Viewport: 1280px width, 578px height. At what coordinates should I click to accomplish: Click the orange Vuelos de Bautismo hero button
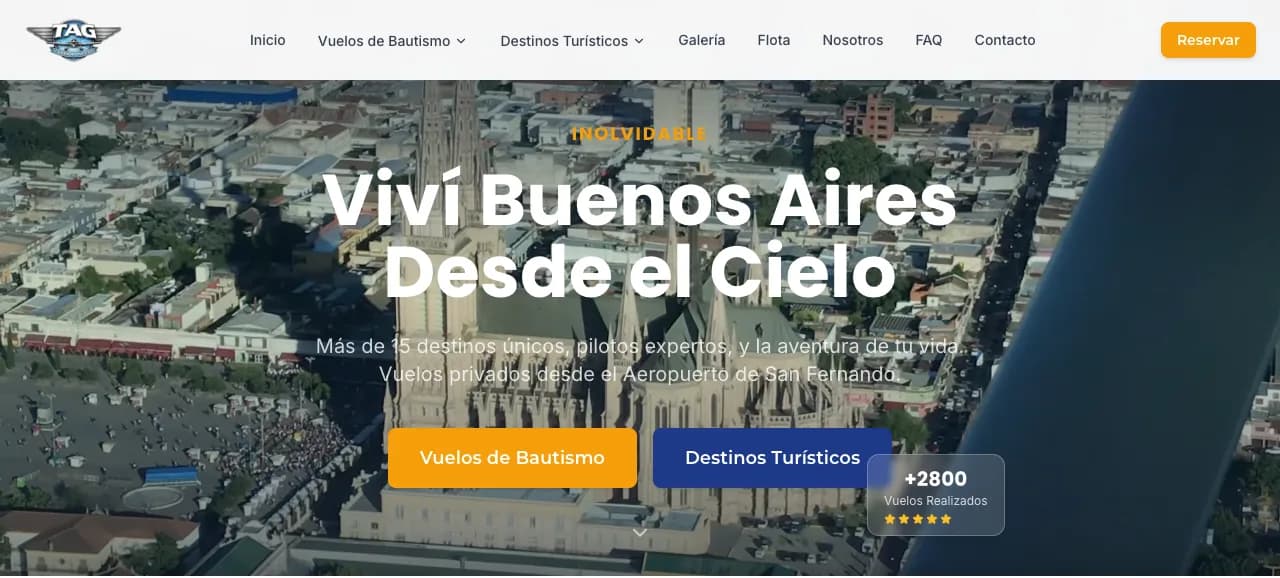pyautogui.click(x=512, y=458)
